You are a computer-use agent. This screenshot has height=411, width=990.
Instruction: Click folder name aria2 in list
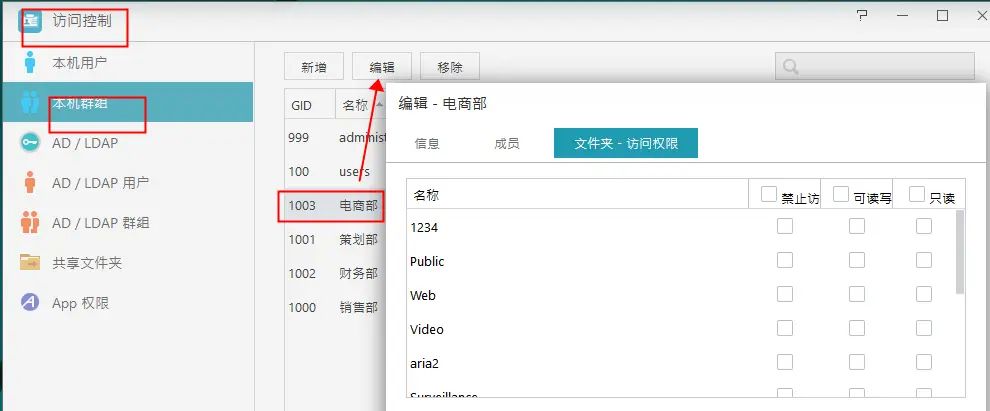pyautogui.click(x=424, y=364)
